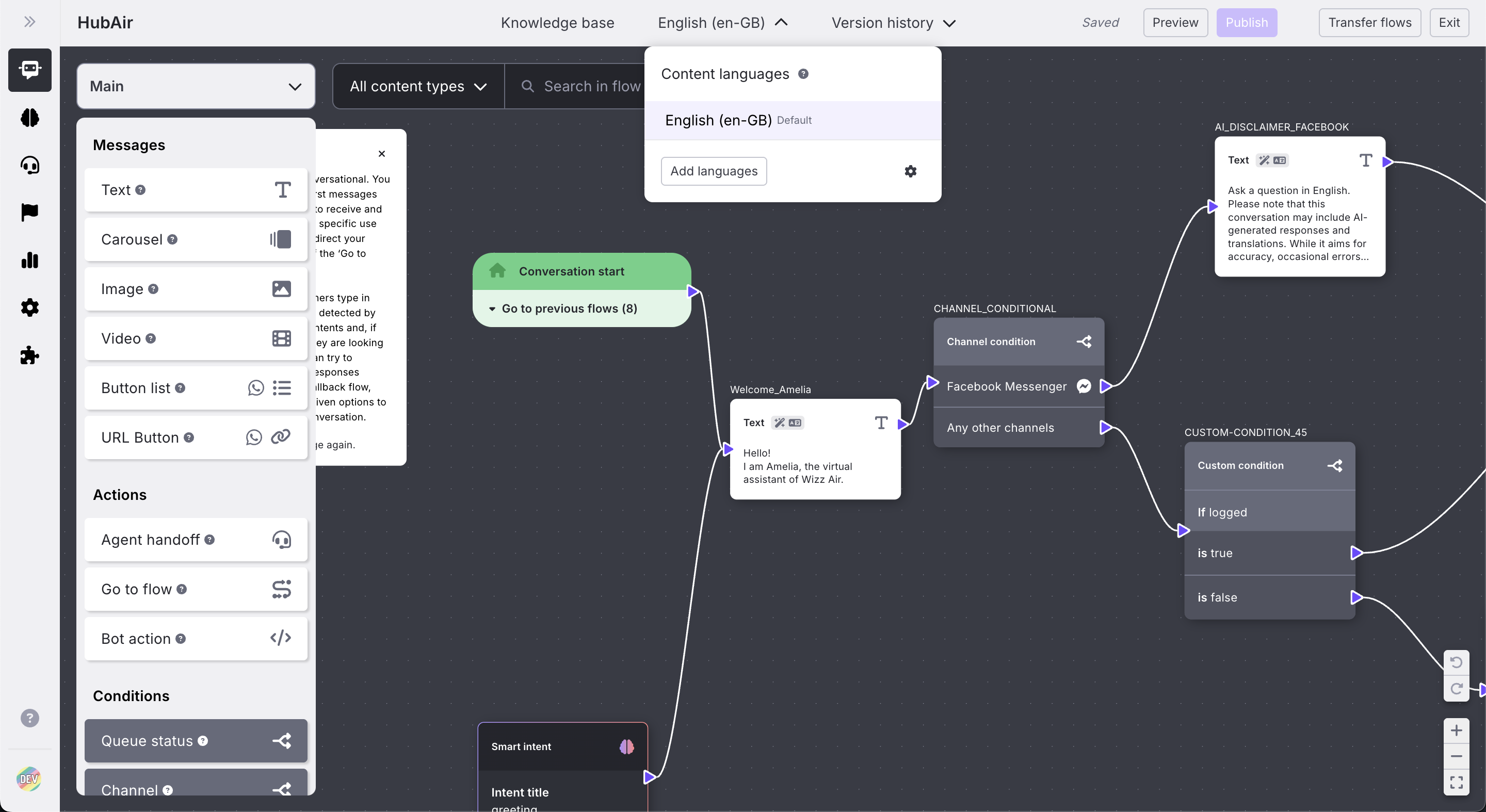Viewport: 1486px width, 812px height.
Task: Click the undo arrow on canvas
Action: [1456, 662]
